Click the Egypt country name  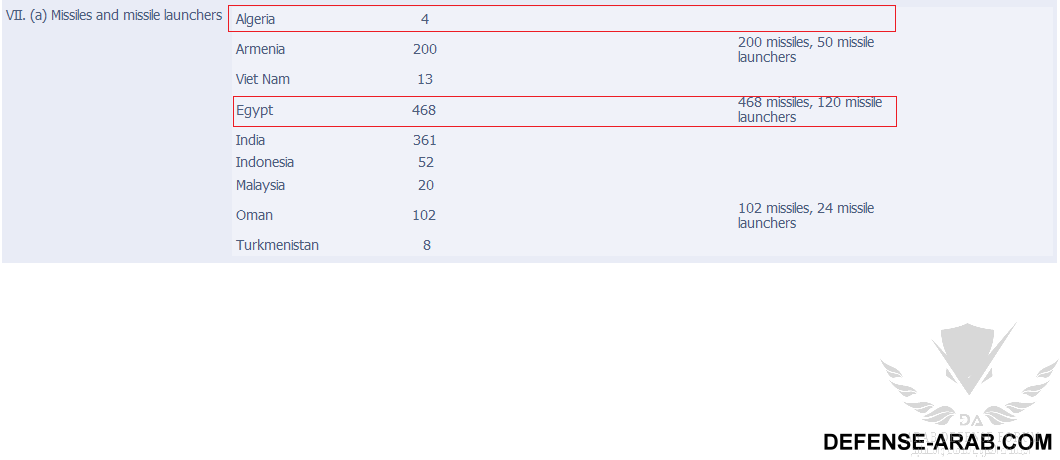(254, 110)
